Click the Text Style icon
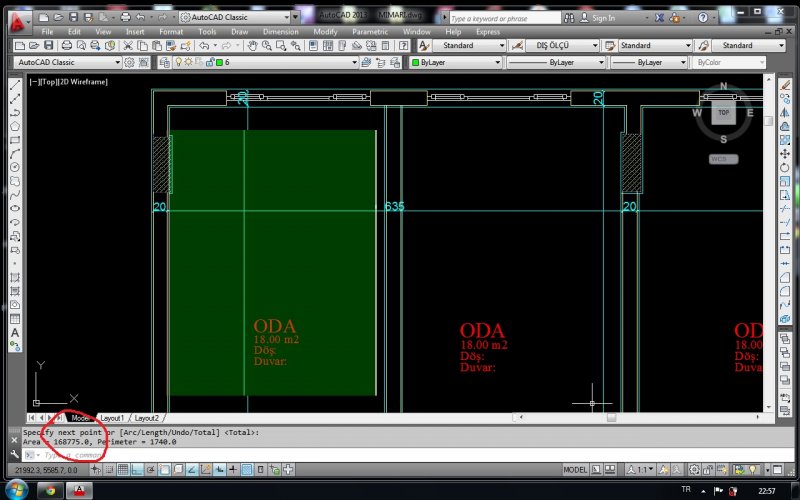The width and height of the screenshot is (800, 500). (424, 45)
